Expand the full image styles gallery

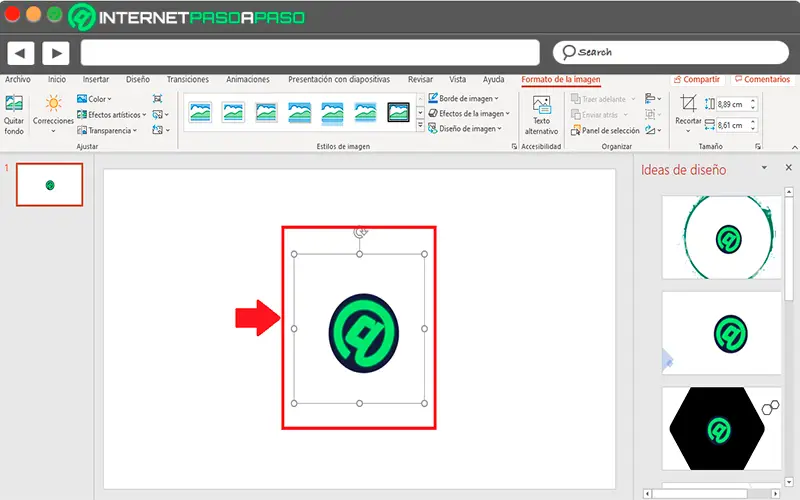pyautogui.click(x=420, y=125)
